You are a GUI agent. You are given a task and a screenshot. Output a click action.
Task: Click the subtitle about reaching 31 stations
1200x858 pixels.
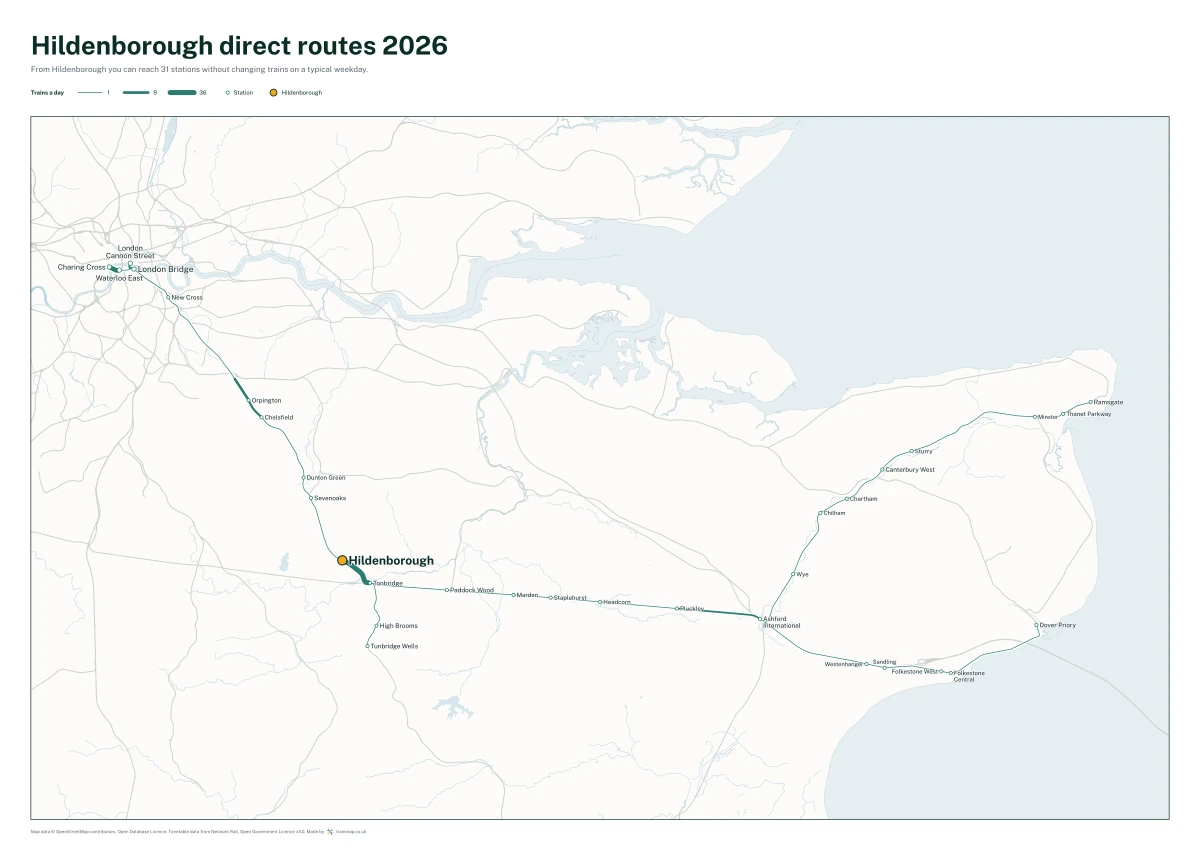199,70
